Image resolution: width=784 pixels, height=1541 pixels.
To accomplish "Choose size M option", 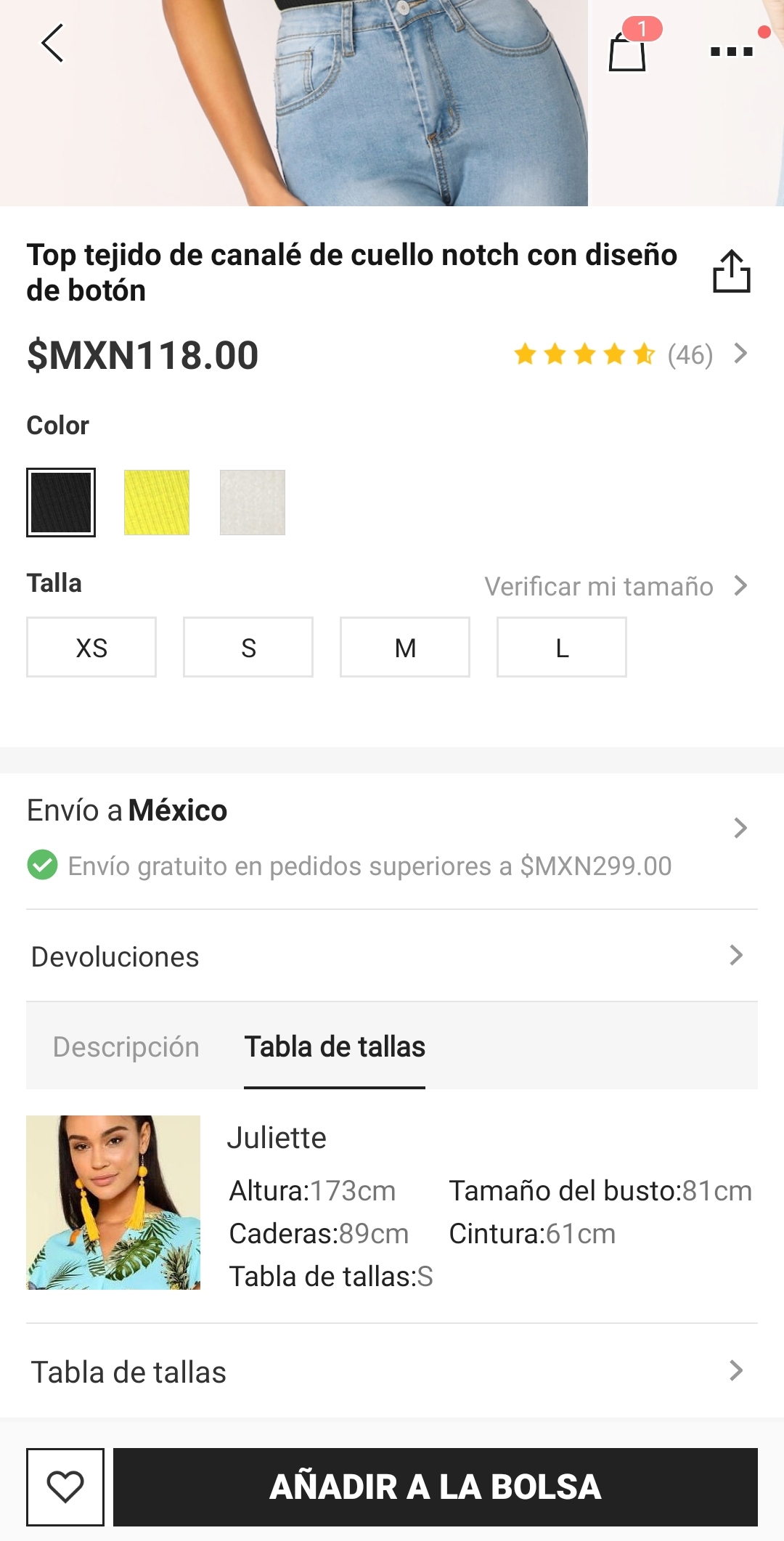I will point(405,647).
